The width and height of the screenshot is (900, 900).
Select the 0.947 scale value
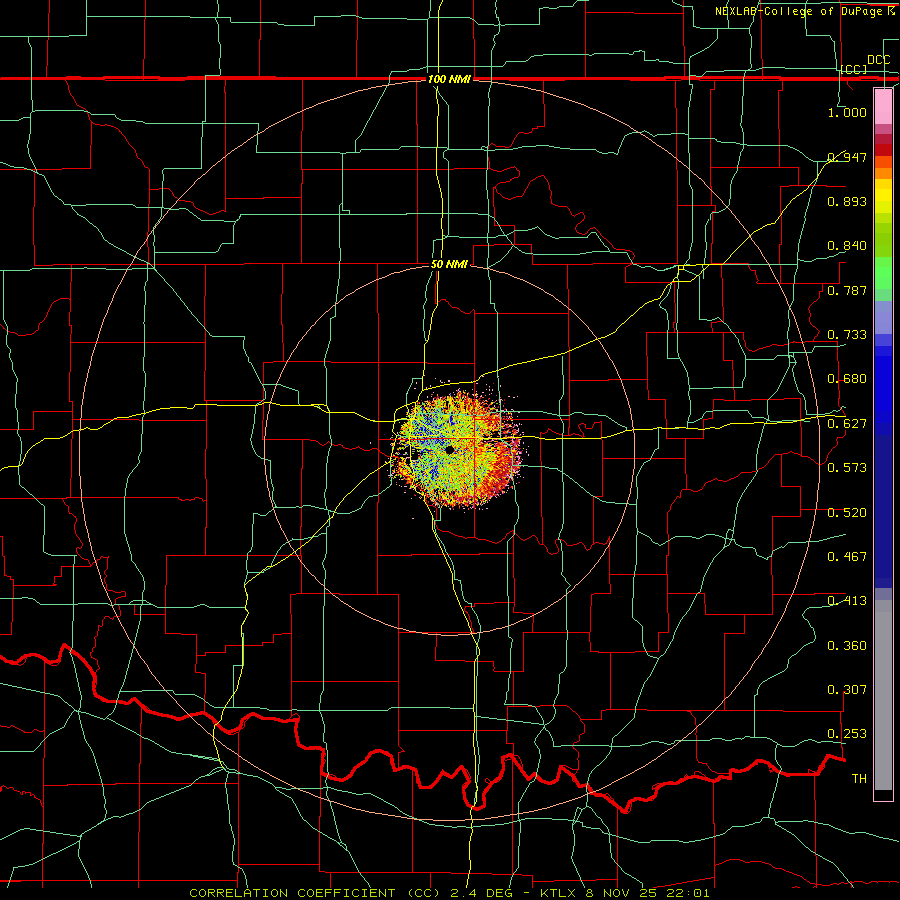tap(847, 157)
